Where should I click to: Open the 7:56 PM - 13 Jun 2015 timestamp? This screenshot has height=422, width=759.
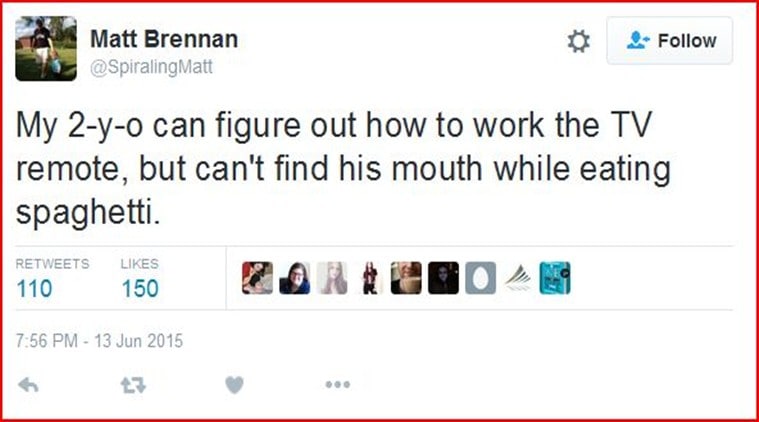point(100,341)
